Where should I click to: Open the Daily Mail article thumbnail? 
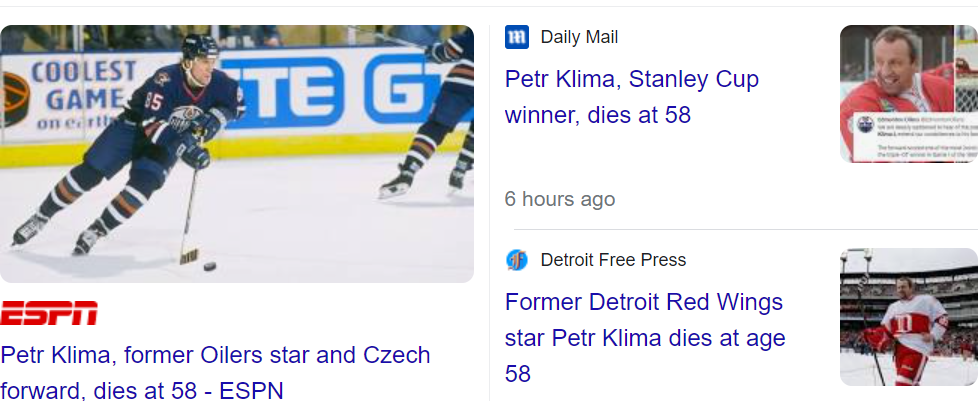908,94
